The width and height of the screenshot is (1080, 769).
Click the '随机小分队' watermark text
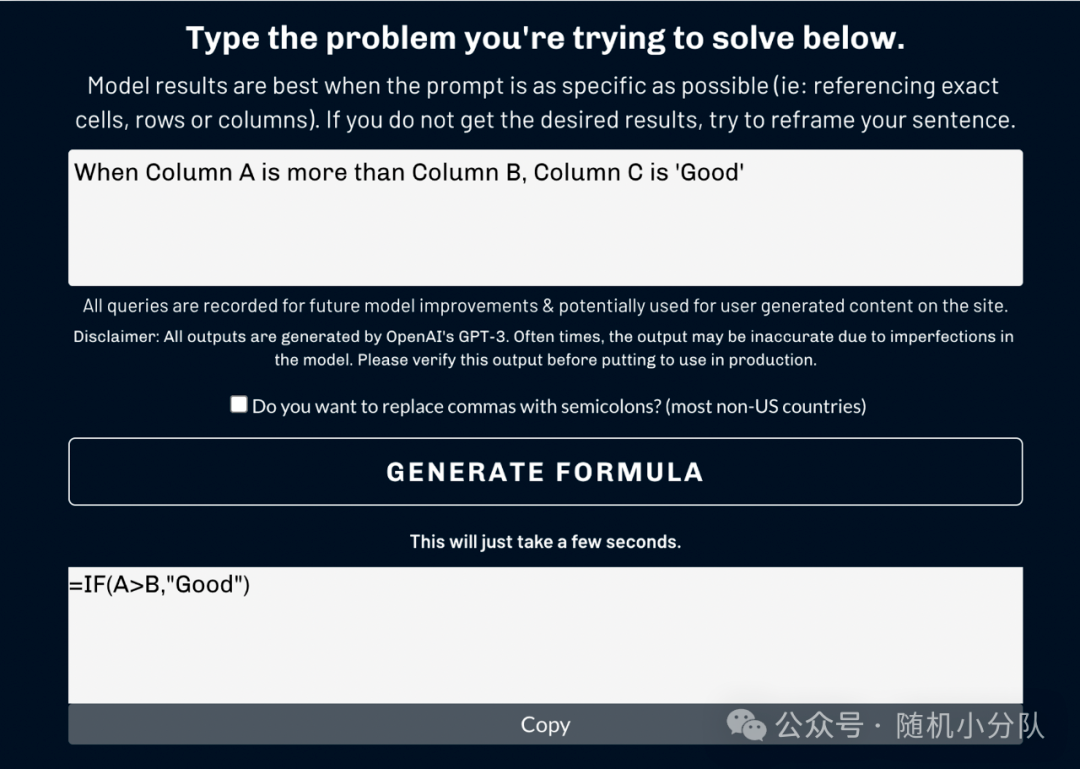970,726
